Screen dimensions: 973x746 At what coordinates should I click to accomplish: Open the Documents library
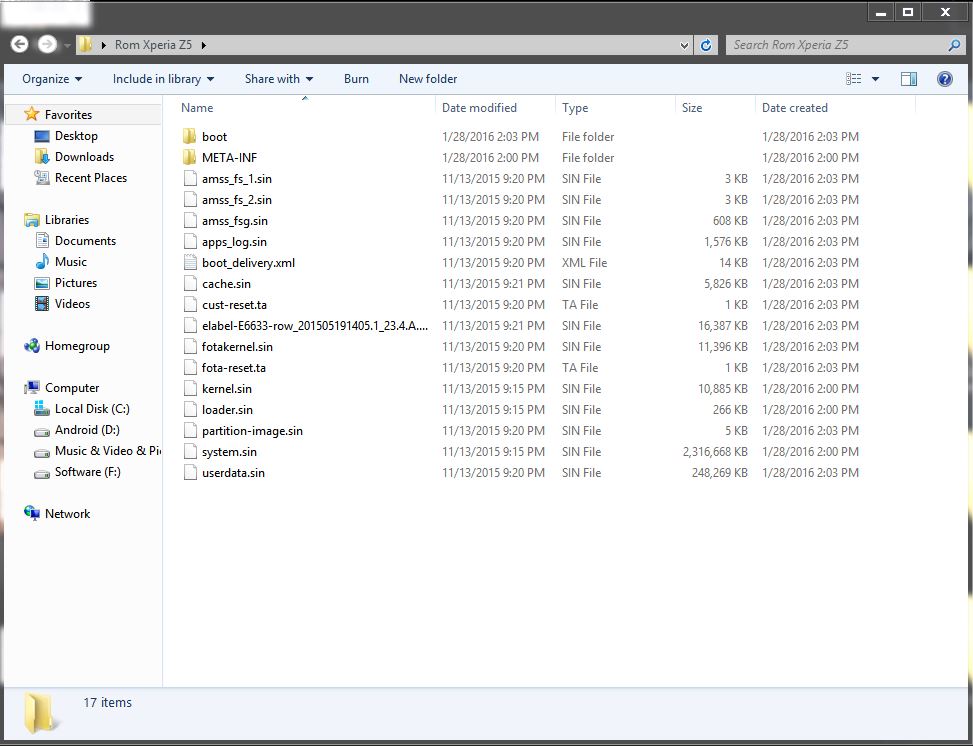pos(85,241)
